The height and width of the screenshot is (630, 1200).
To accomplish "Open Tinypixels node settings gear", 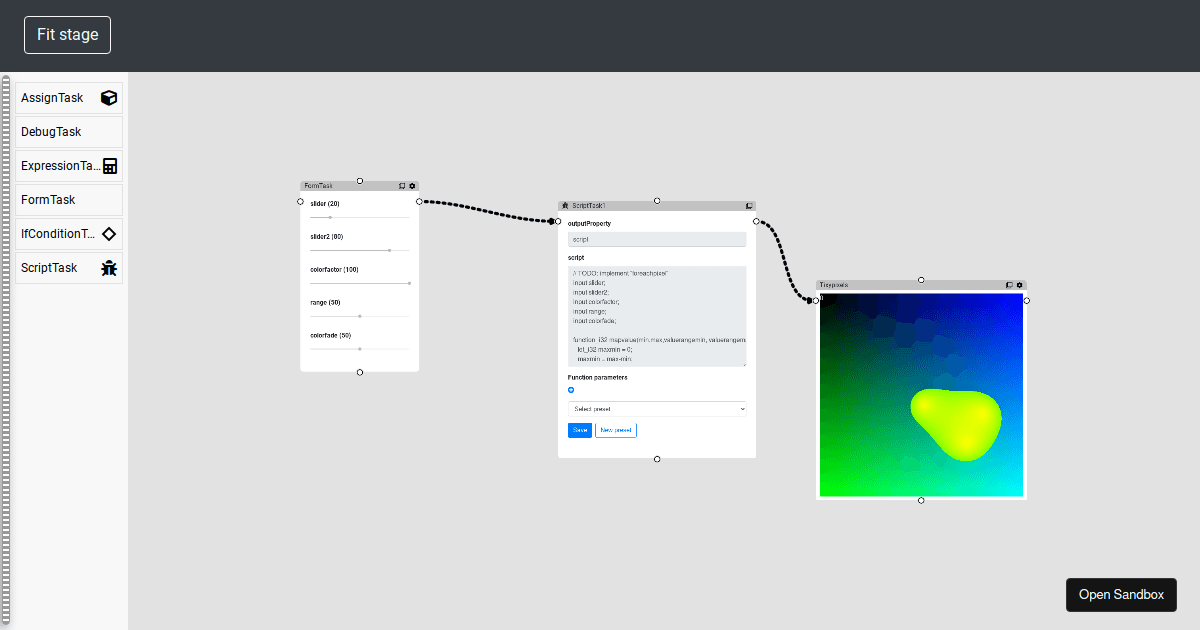I will pyautogui.click(x=1019, y=285).
